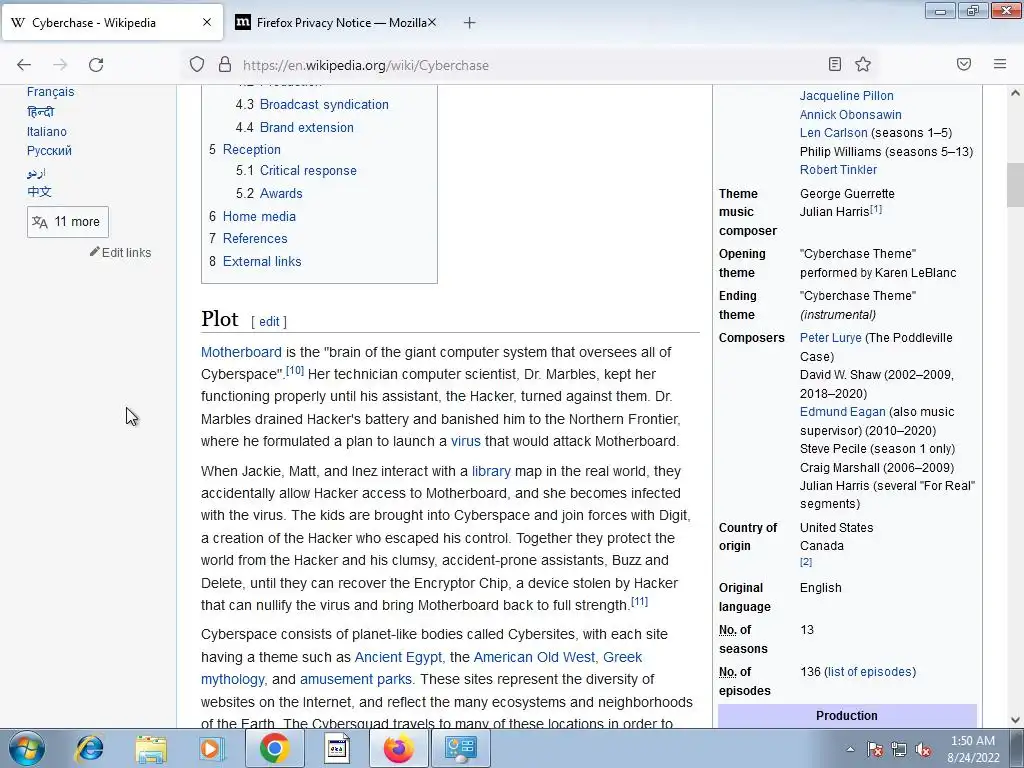Follow the library link in Plot
Screen dimensions: 1024x768
[x=491, y=472]
